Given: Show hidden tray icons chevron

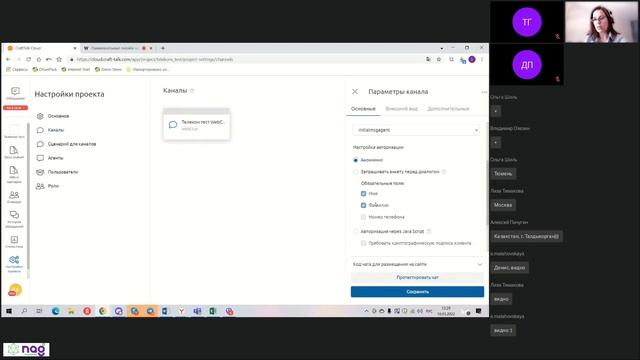Looking at the screenshot, I should coord(366,311).
